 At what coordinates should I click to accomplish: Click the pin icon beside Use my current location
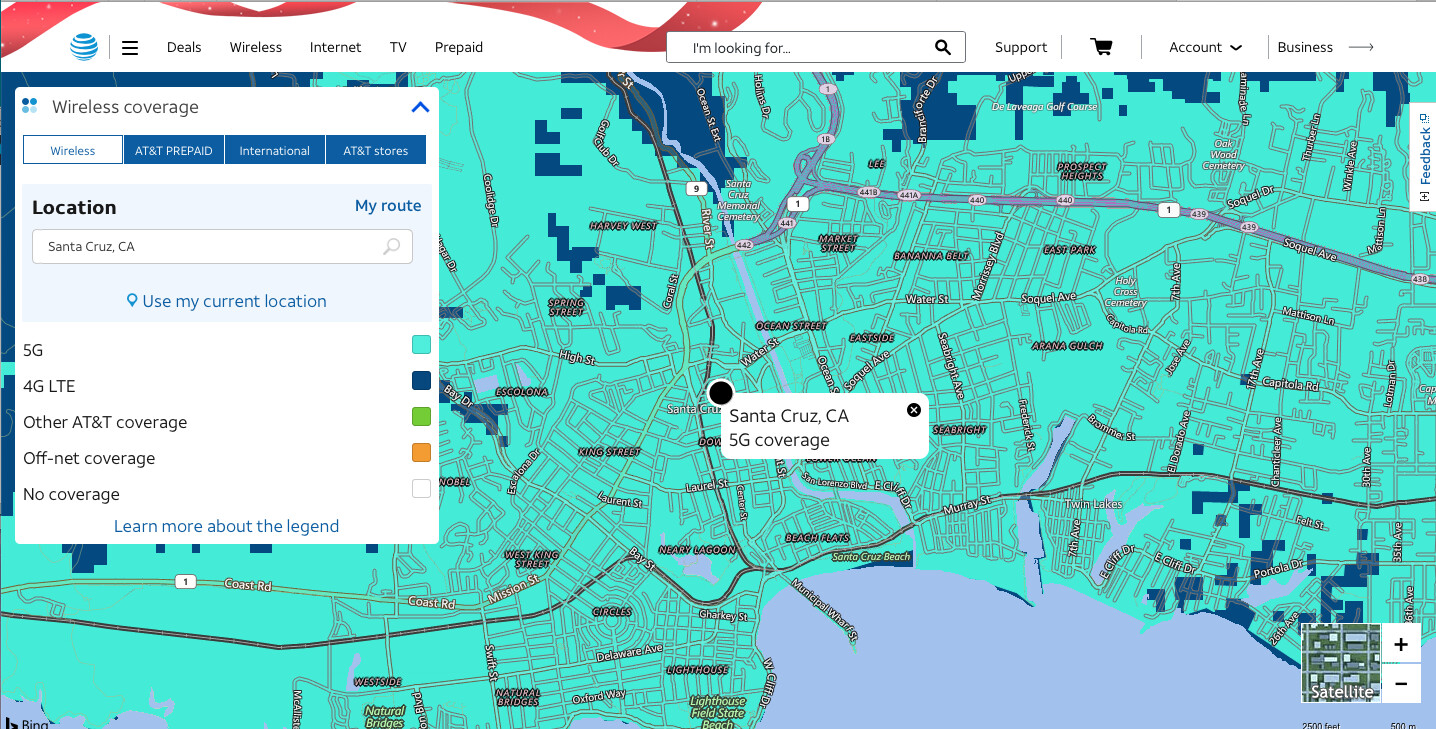(132, 301)
